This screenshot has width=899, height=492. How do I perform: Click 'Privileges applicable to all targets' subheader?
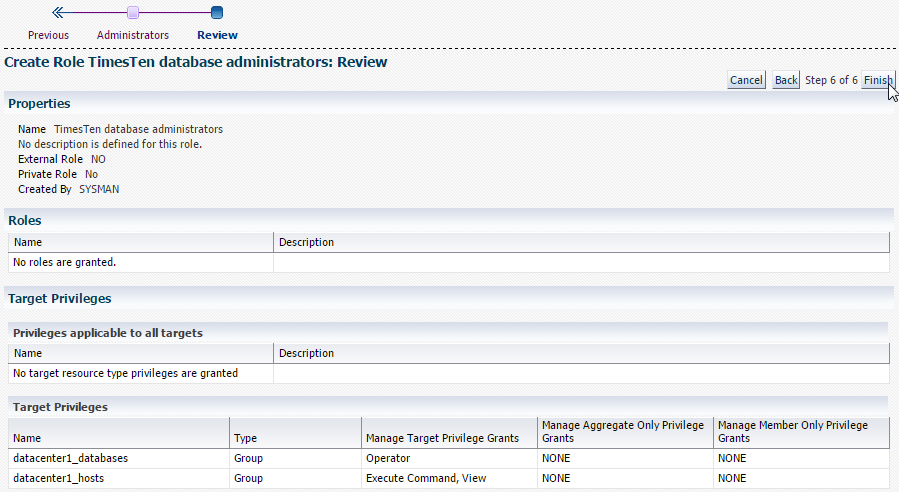(108, 333)
